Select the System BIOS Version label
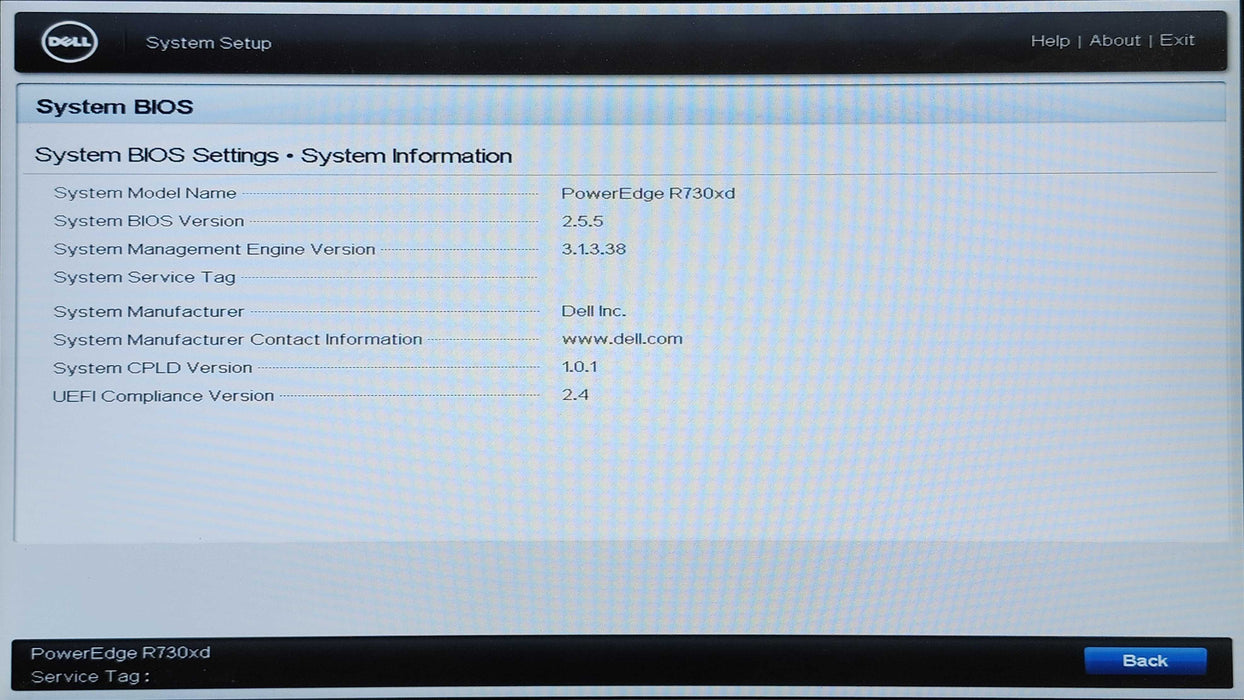Screen dimensions: 1244x700 149,221
